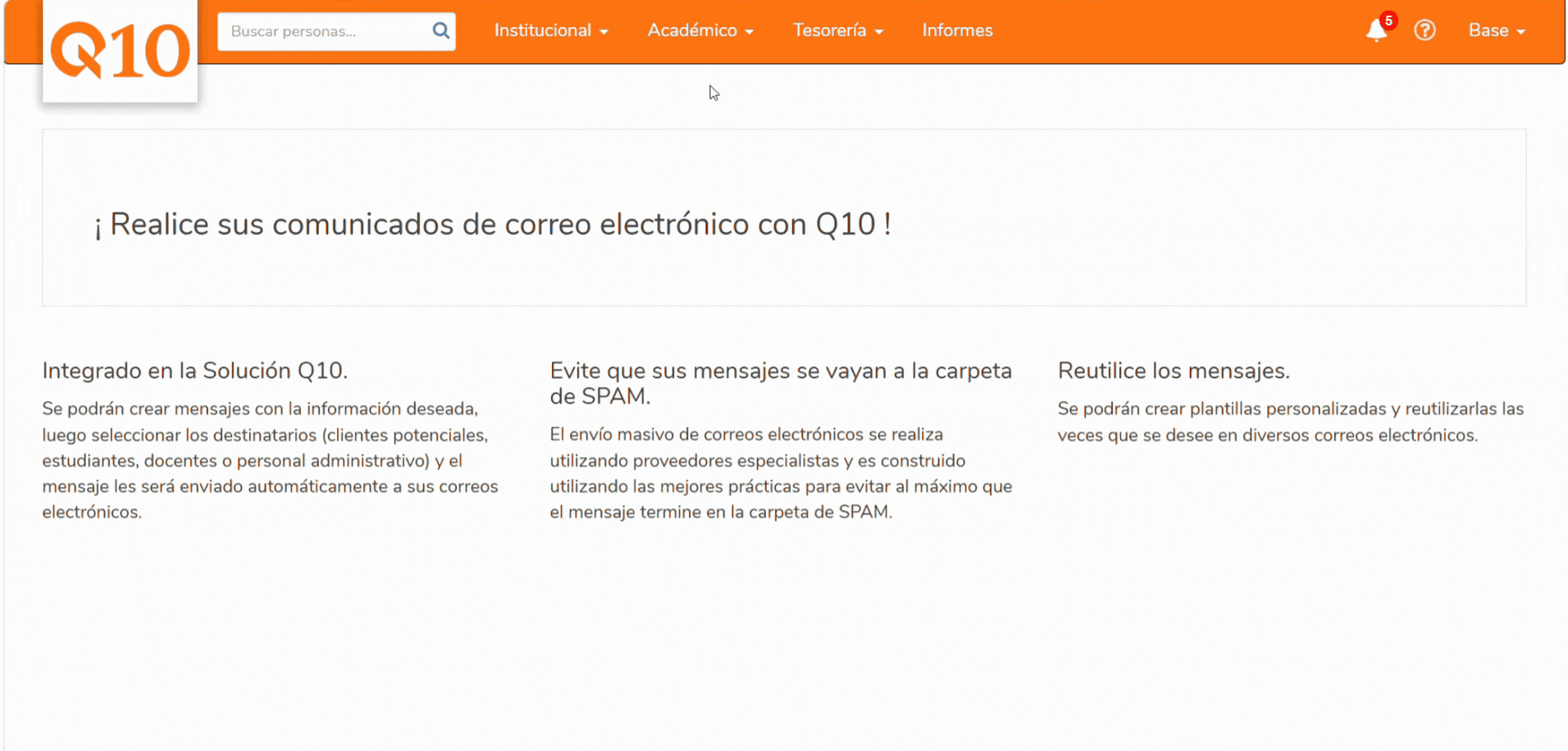Click the heading about comunicados de correo electrónico
1568x751 pixels.
[x=492, y=224]
